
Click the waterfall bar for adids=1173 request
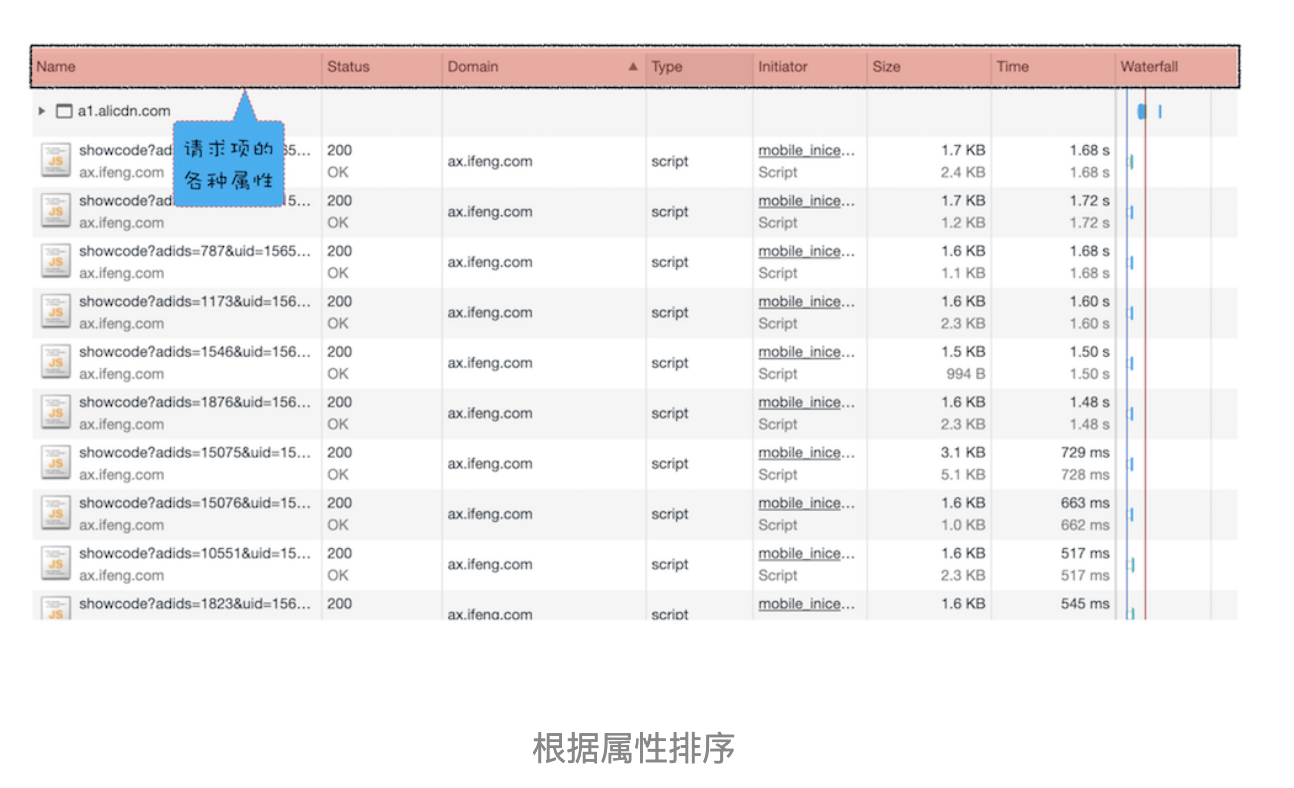tap(1131, 312)
